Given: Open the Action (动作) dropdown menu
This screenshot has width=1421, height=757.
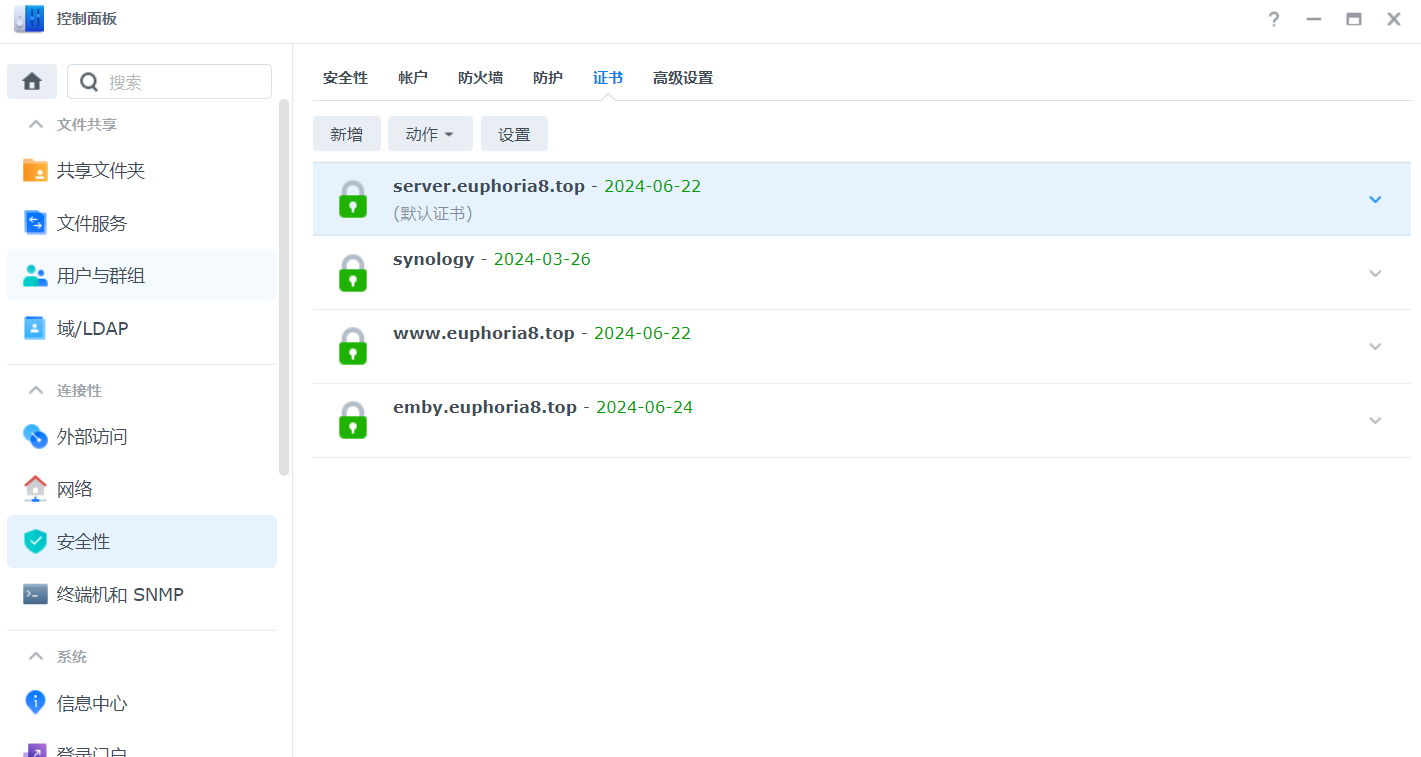Looking at the screenshot, I should 430,134.
